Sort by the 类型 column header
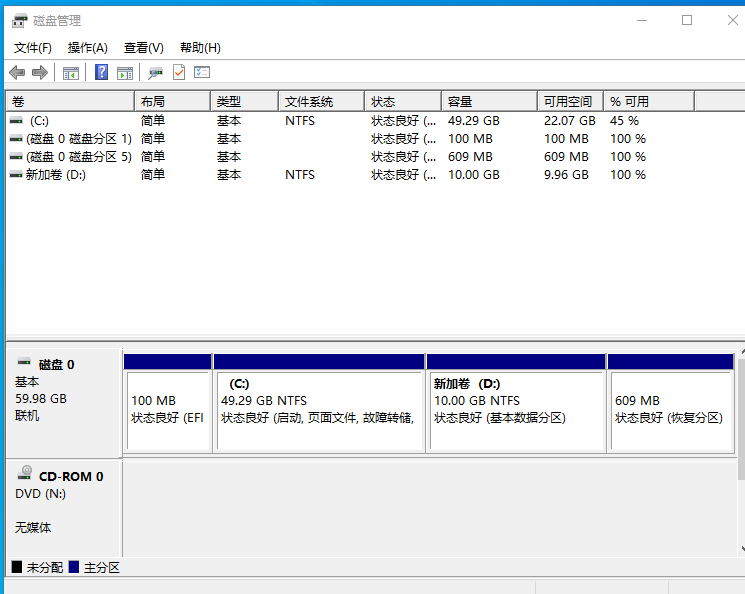The image size is (745, 594). tap(244, 102)
